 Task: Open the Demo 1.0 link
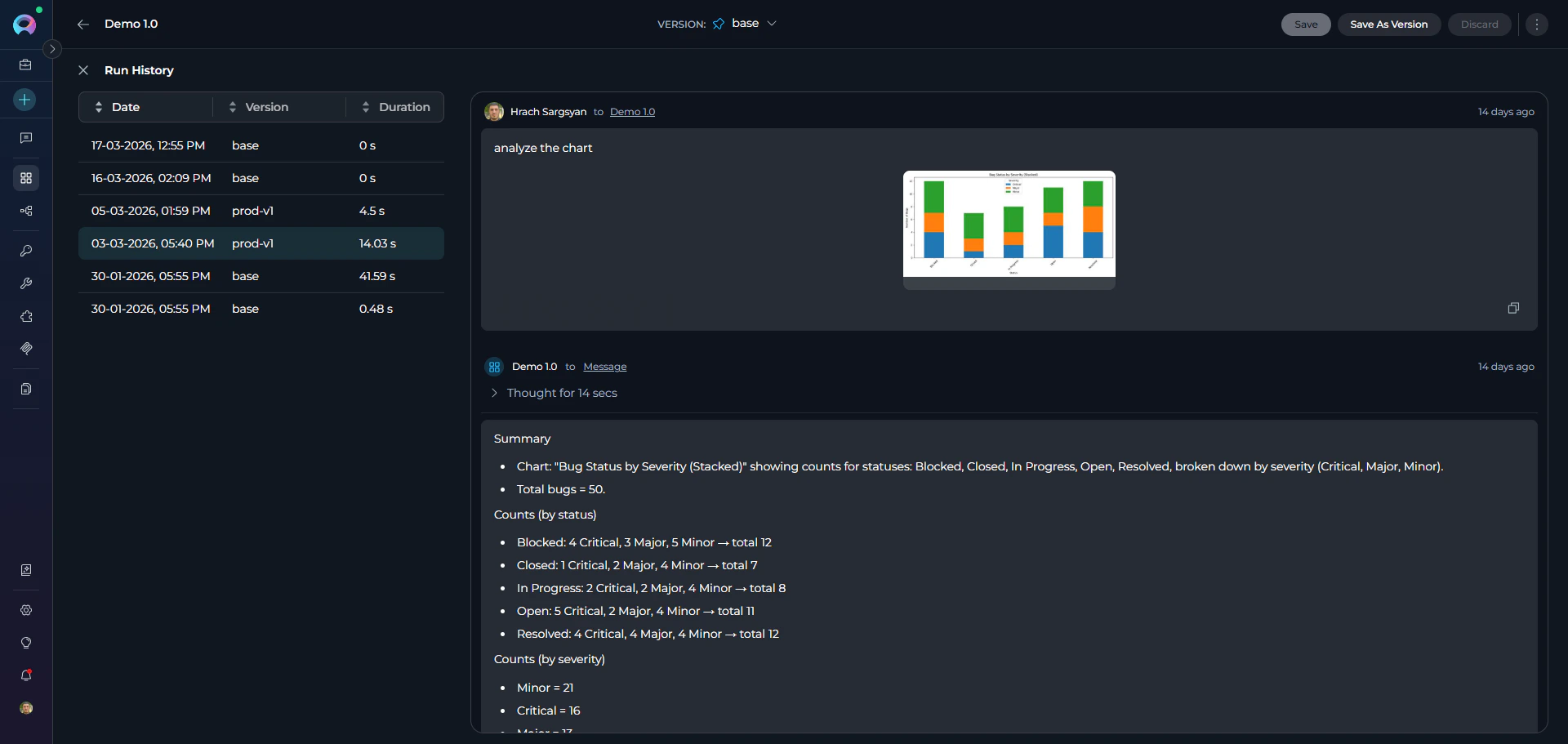pos(632,112)
